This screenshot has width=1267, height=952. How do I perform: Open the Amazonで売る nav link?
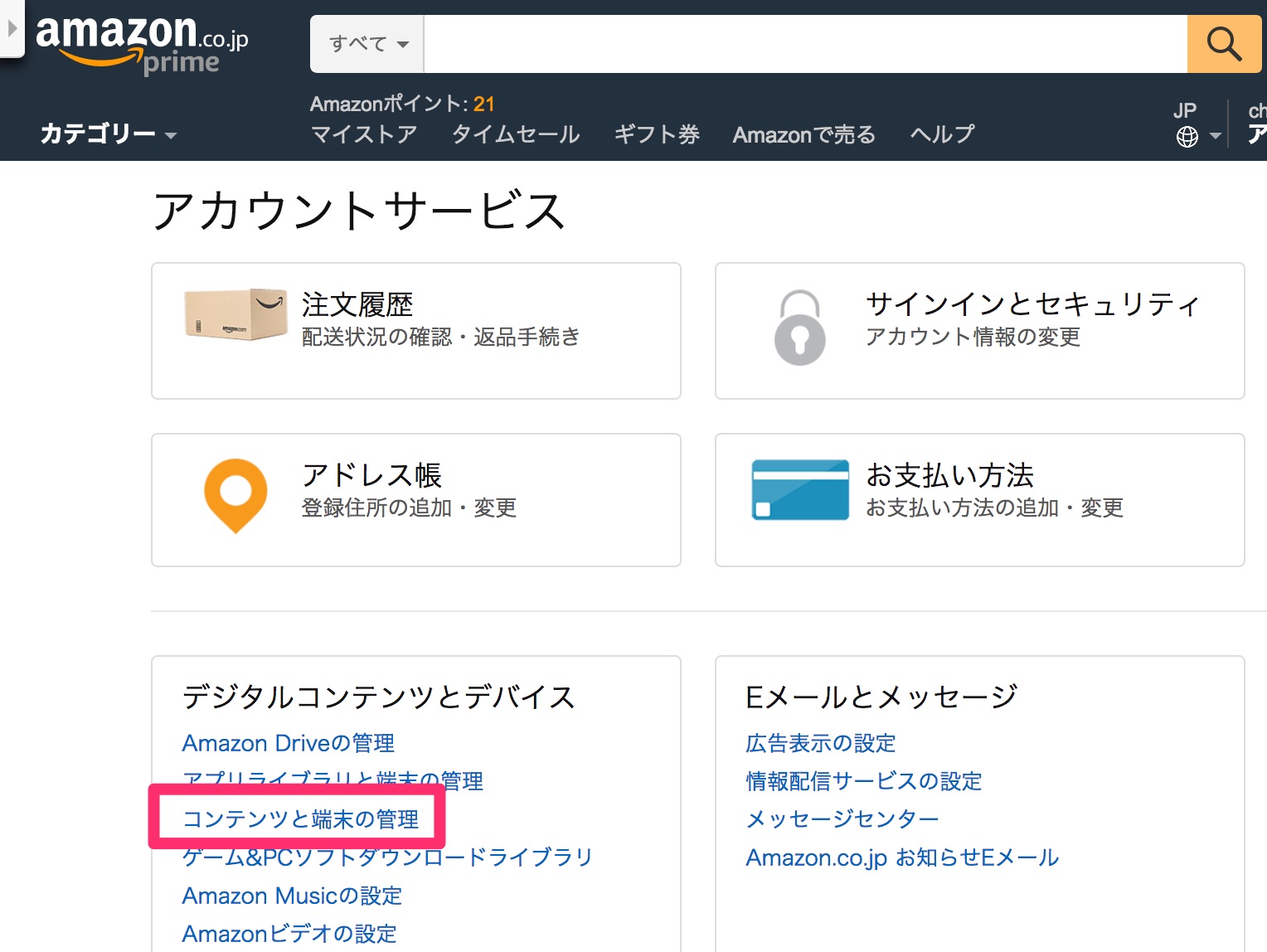[x=803, y=134]
